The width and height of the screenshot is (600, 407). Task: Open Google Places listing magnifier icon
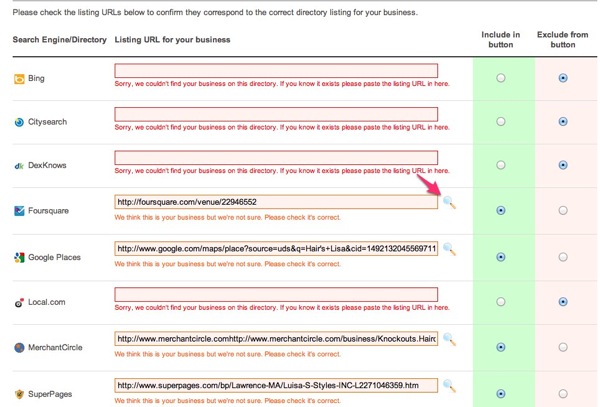pos(449,249)
